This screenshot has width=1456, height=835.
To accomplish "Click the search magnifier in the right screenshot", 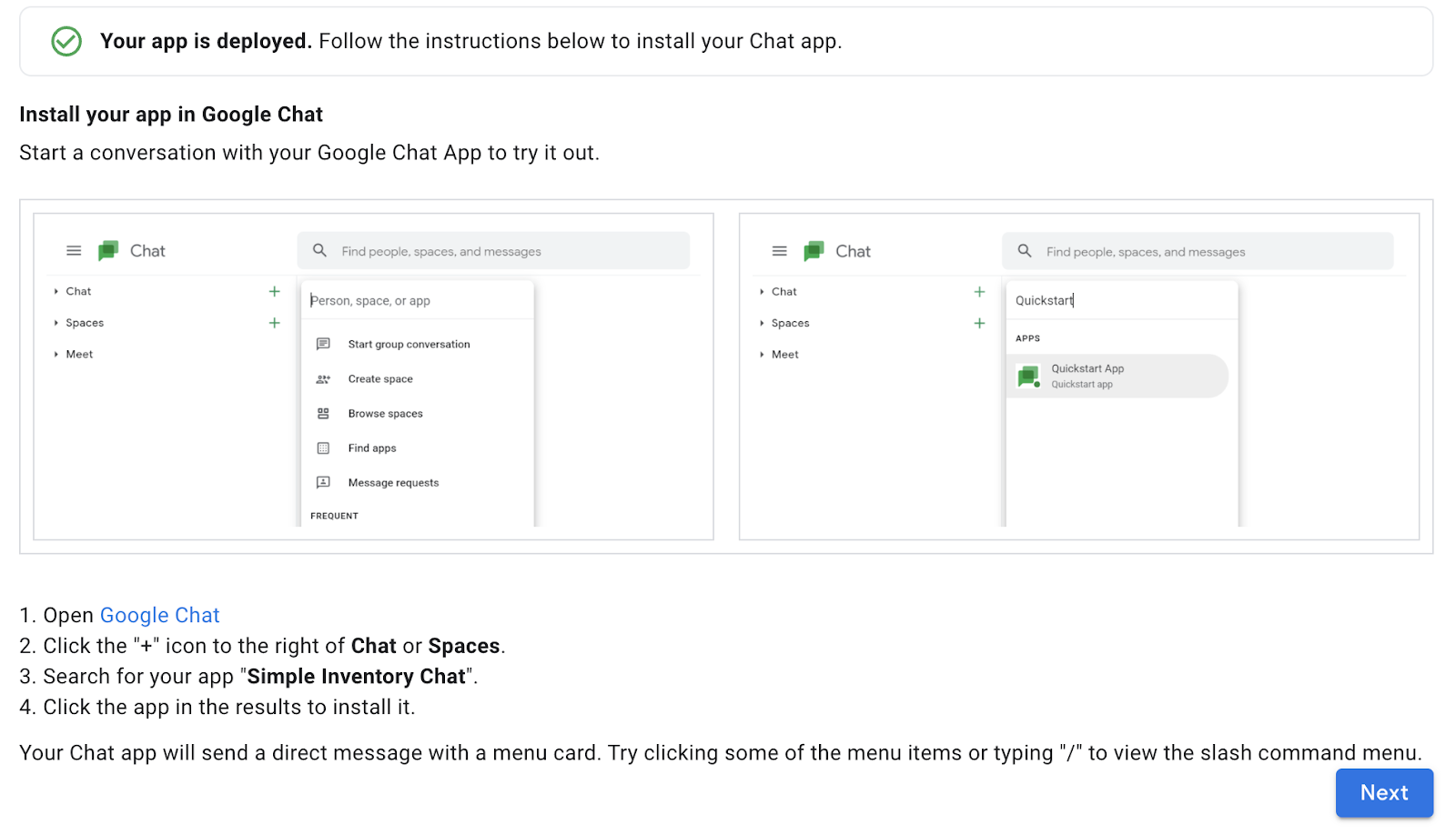I will pos(1025,251).
